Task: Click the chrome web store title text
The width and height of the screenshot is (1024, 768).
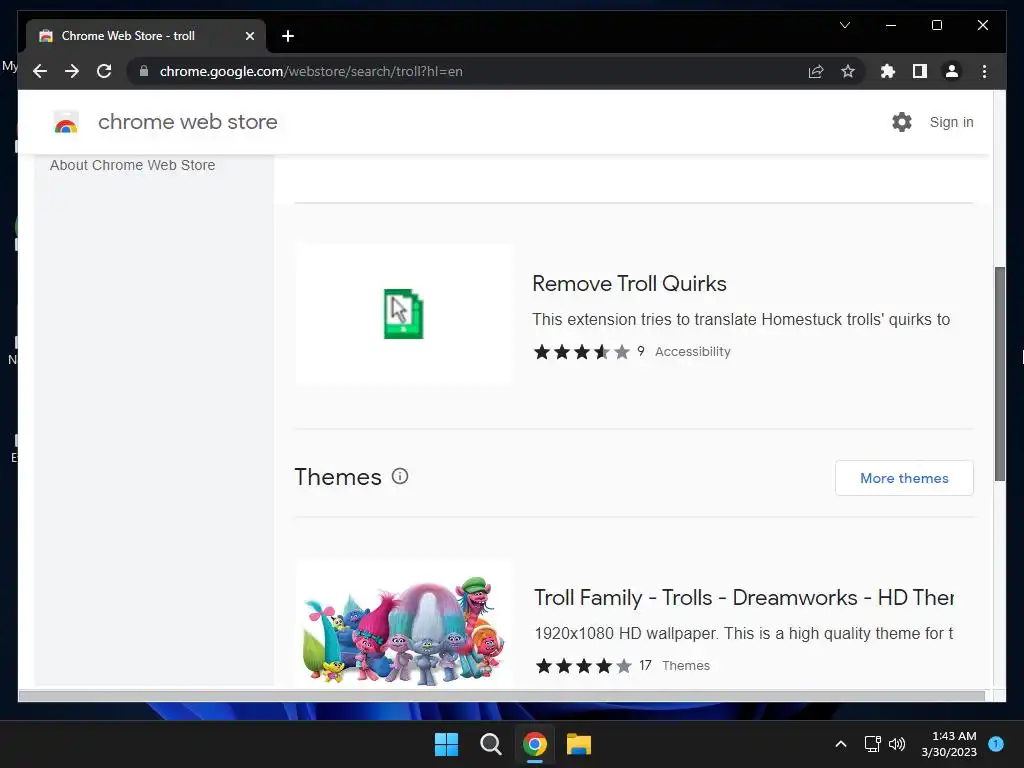Action: click(187, 122)
